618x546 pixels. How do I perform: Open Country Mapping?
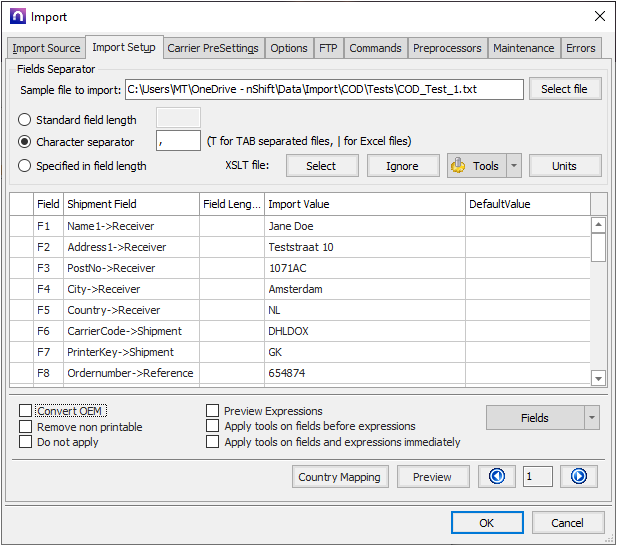339,477
